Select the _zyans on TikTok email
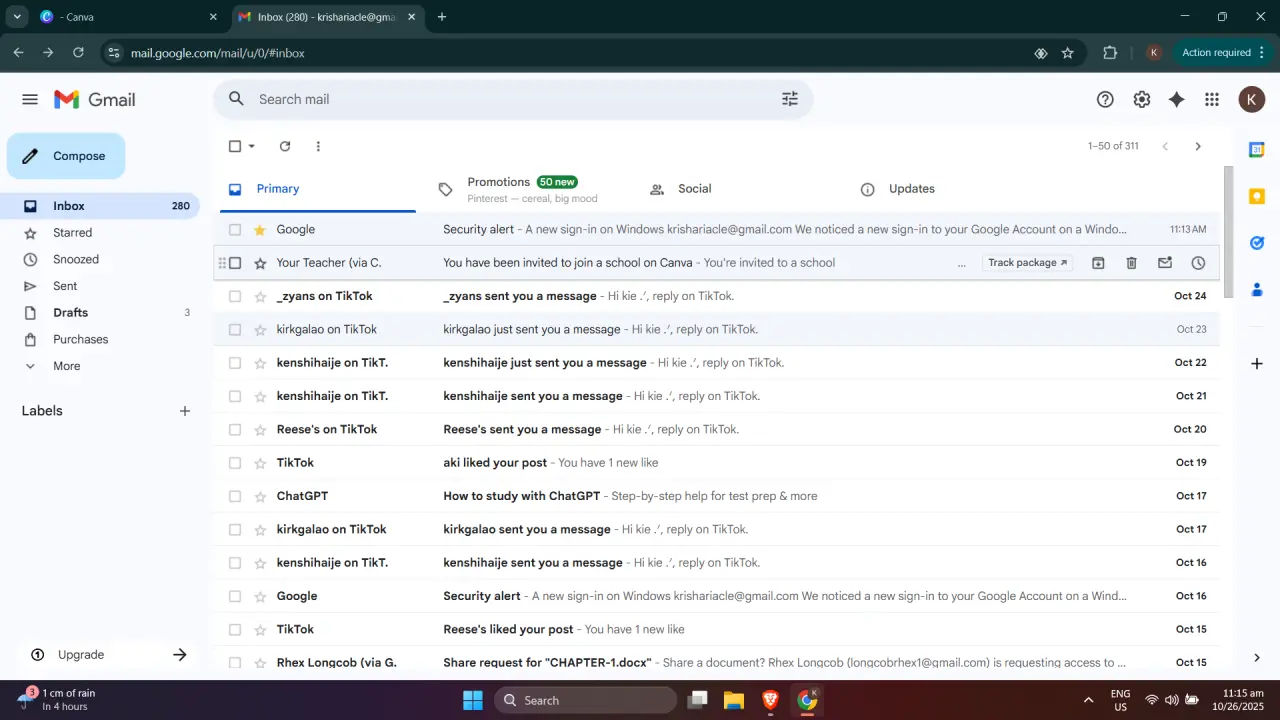The height and width of the screenshot is (720, 1280). click(x=235, y=296)
